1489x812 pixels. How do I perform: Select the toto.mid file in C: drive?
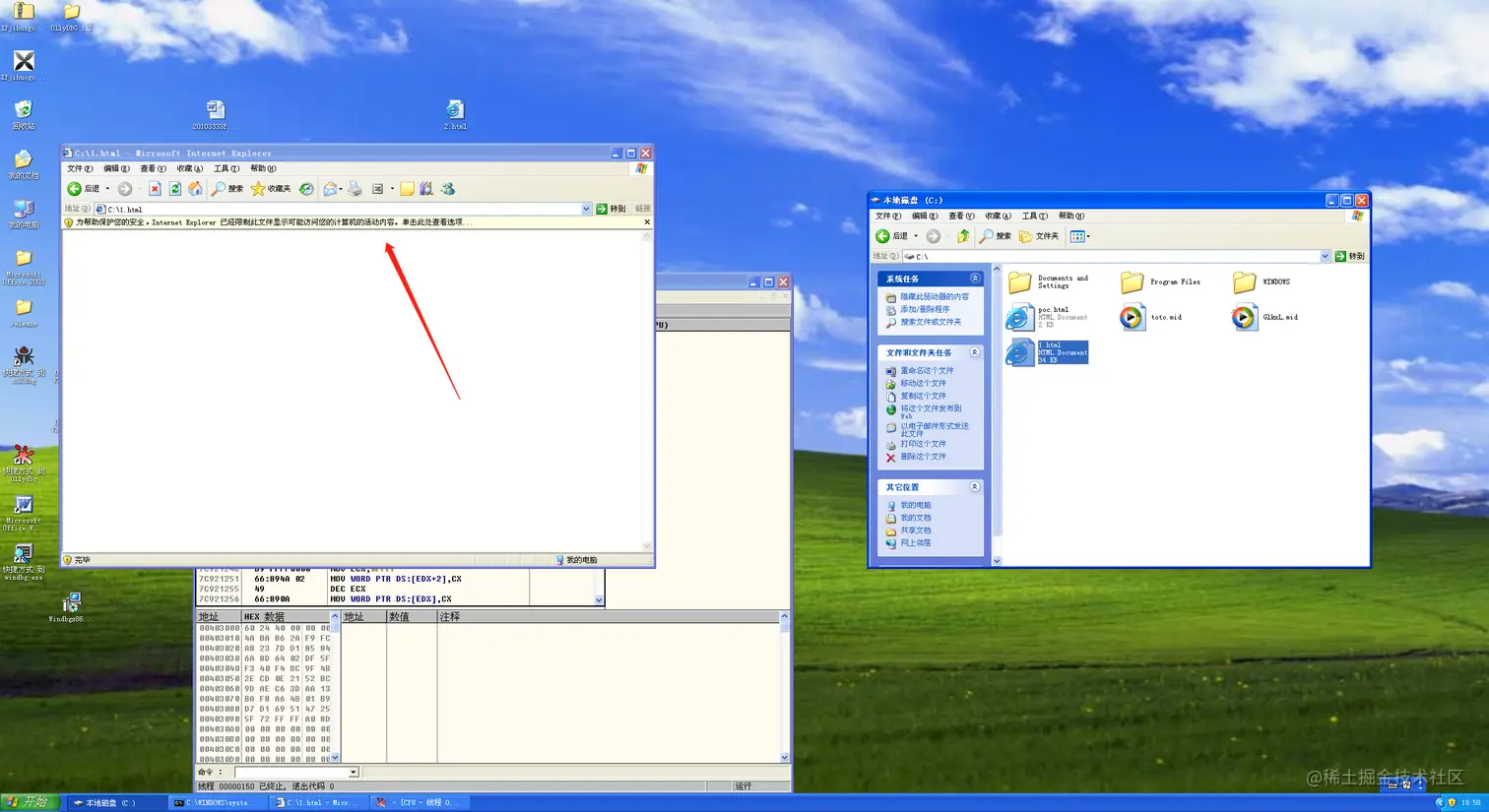point(1150,317)
